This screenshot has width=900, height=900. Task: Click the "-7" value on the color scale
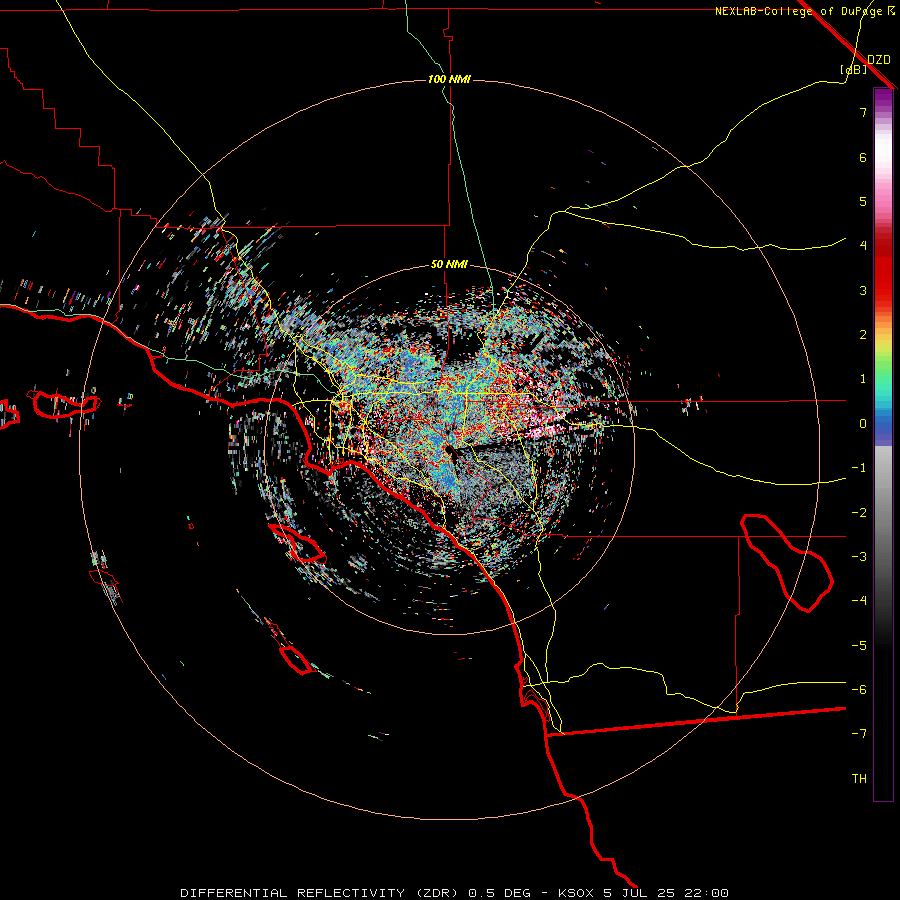click(x=859, y=734)
